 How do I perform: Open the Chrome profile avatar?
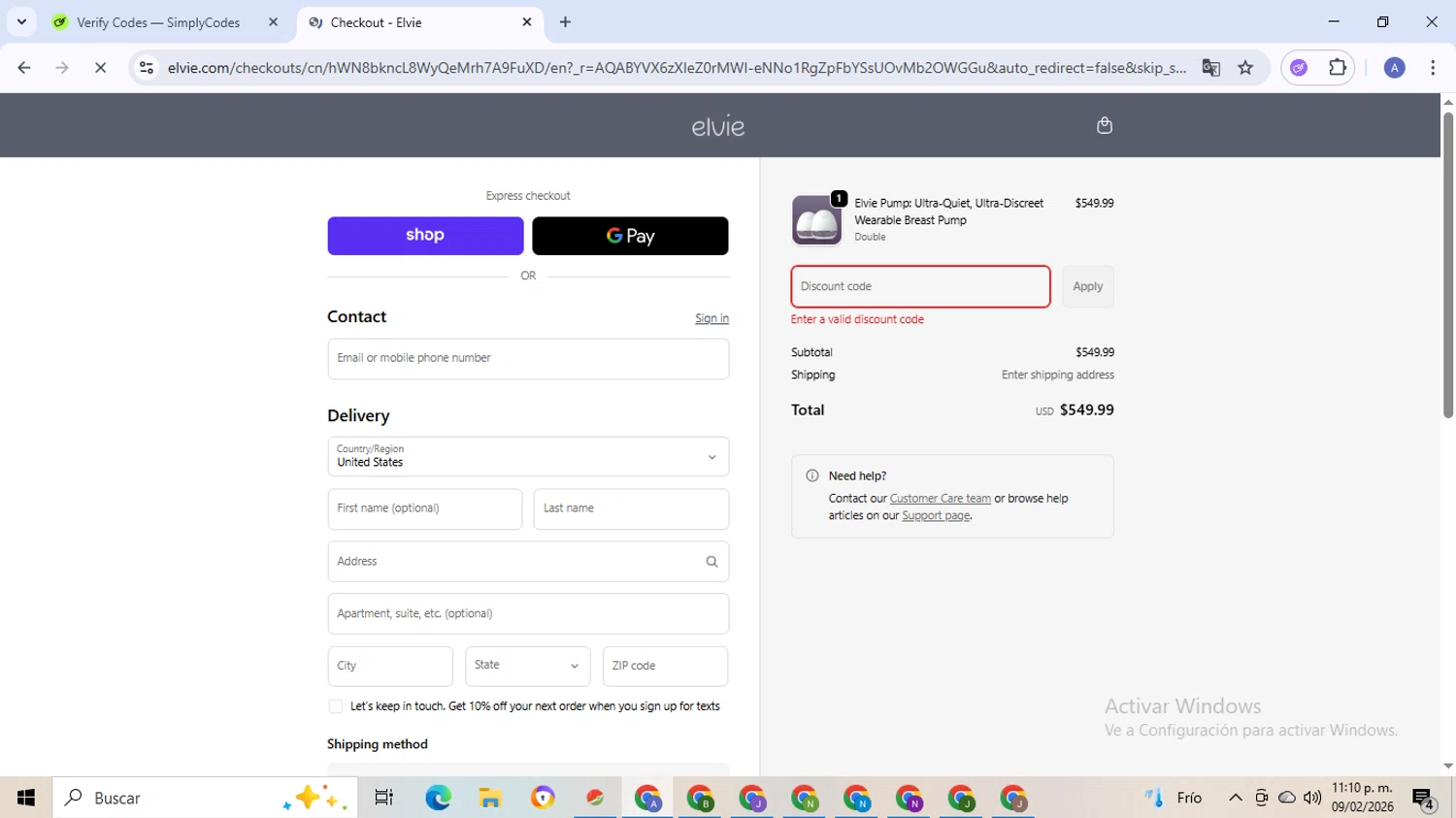coord(1394,68)
